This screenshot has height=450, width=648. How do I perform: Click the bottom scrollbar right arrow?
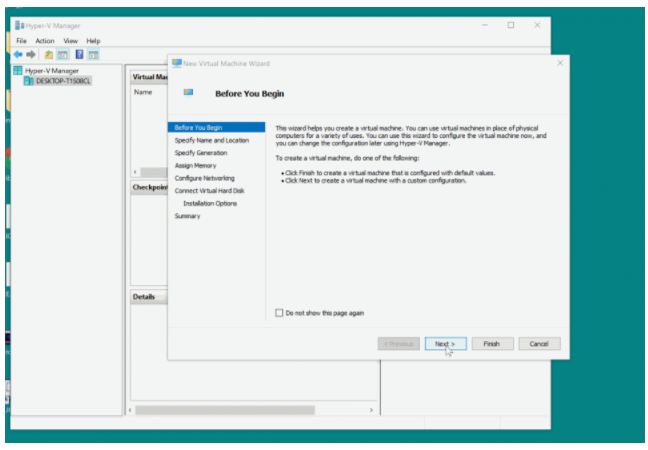371,410
